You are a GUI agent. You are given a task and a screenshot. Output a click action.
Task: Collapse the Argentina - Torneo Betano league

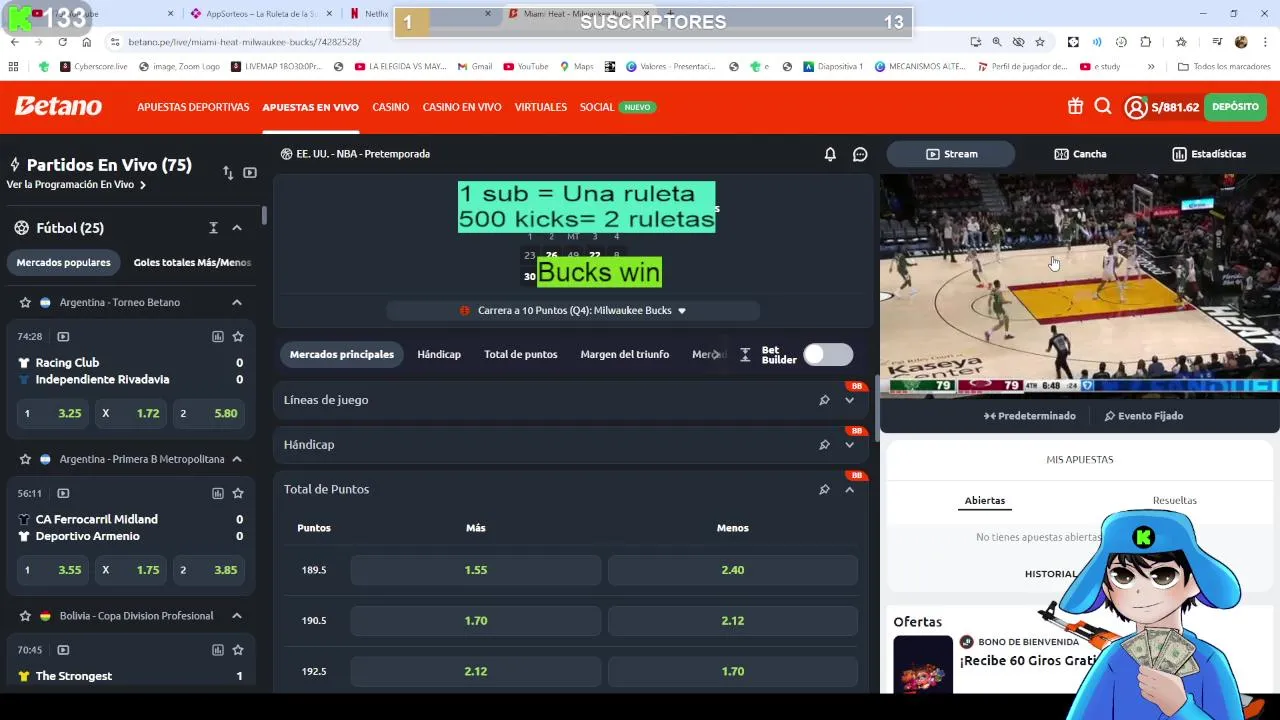[237, 302]
